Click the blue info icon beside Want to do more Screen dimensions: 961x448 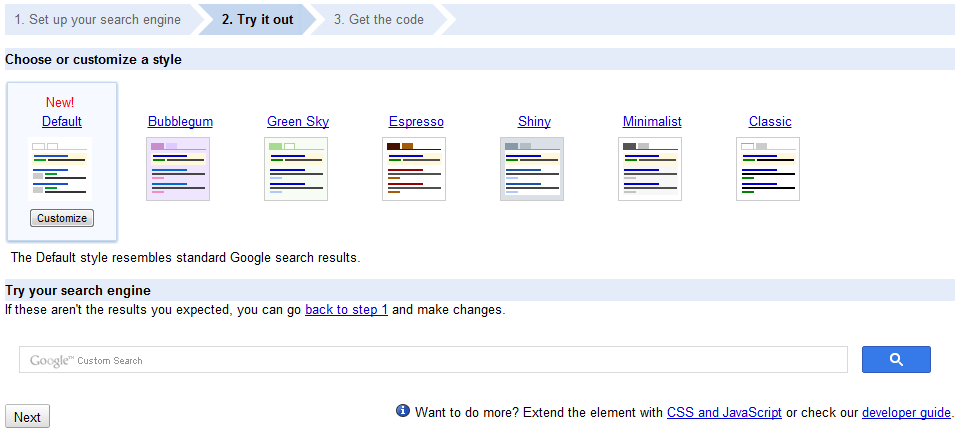[x=403, y=411]
